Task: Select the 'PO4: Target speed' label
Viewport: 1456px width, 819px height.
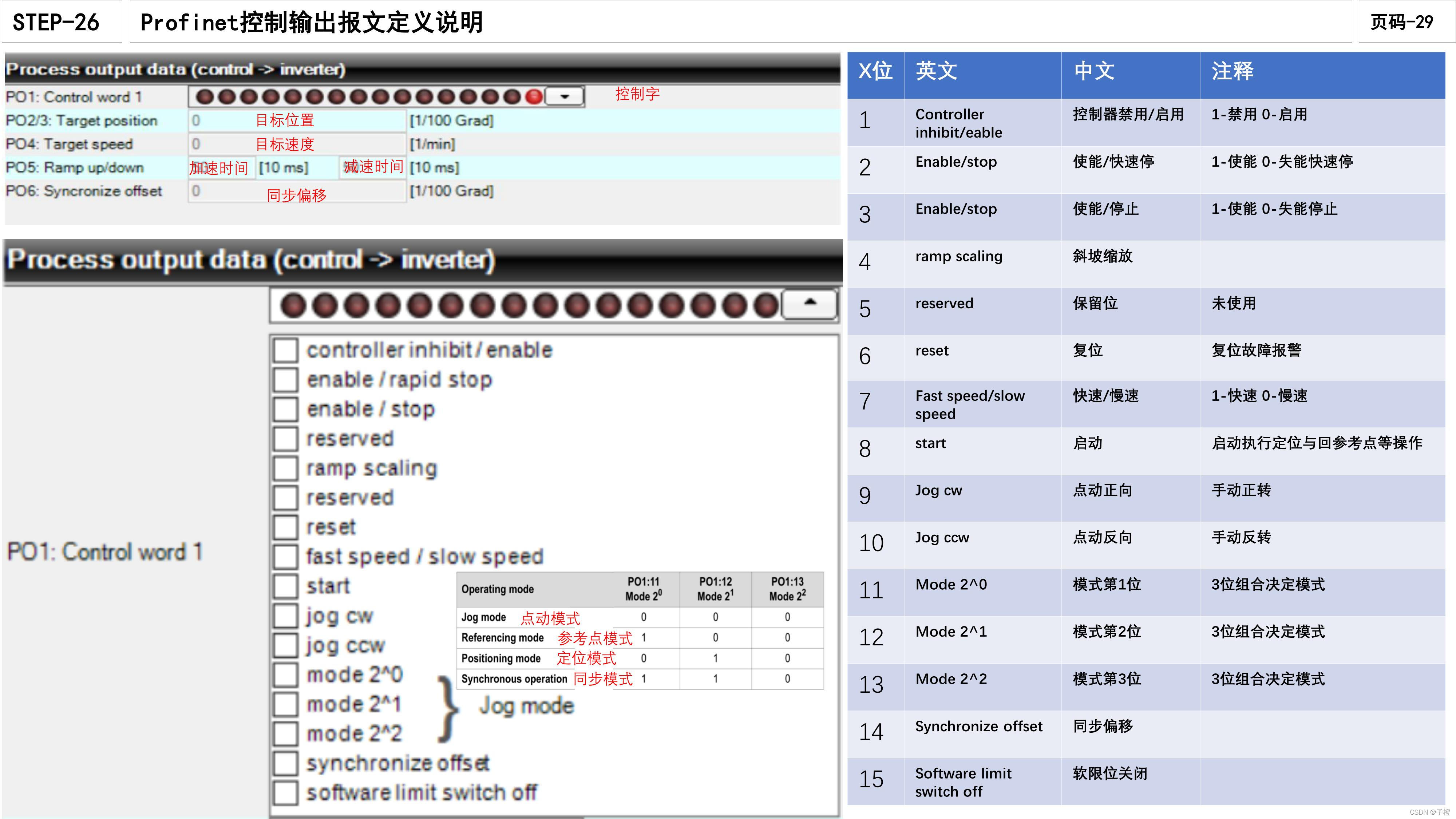Action: click(x=69, y=144)
